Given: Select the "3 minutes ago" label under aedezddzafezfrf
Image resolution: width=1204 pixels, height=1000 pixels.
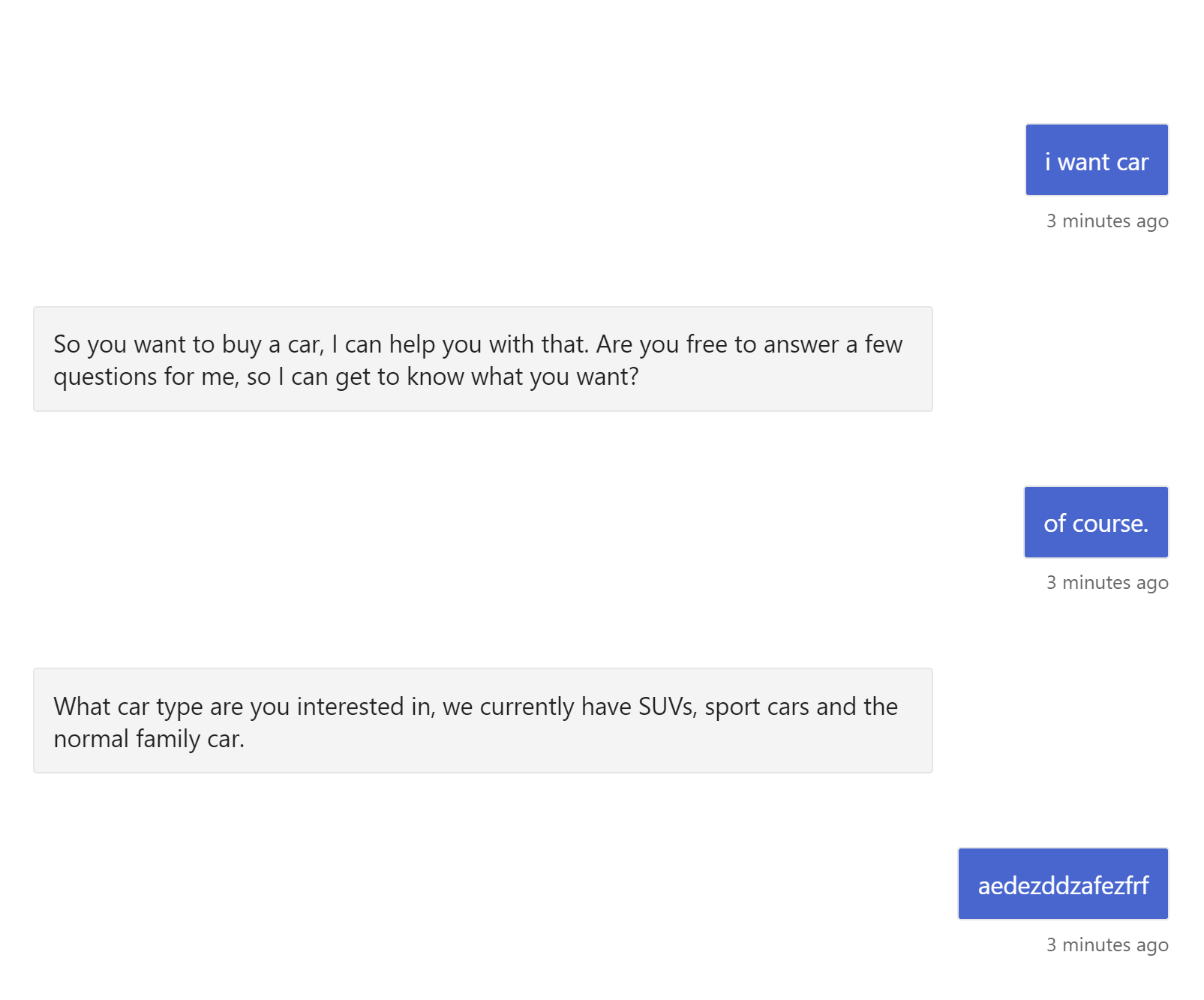Looking at the screenshot, I should pos(1106,944).
